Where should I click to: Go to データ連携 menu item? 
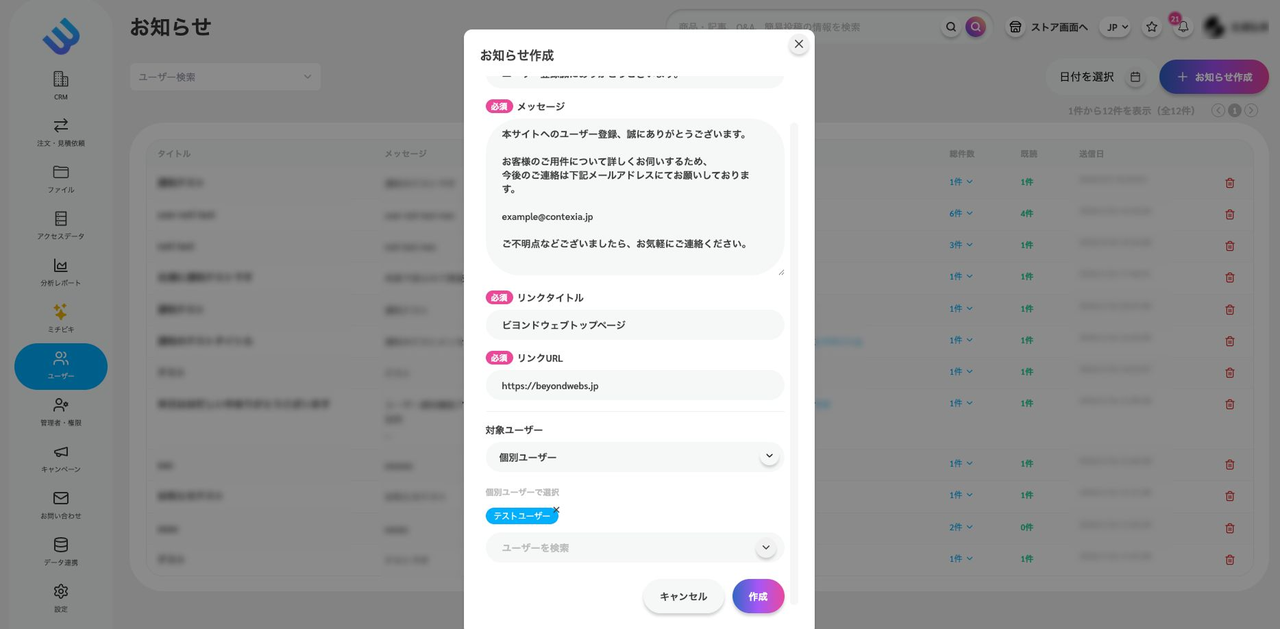pos(61,546)
